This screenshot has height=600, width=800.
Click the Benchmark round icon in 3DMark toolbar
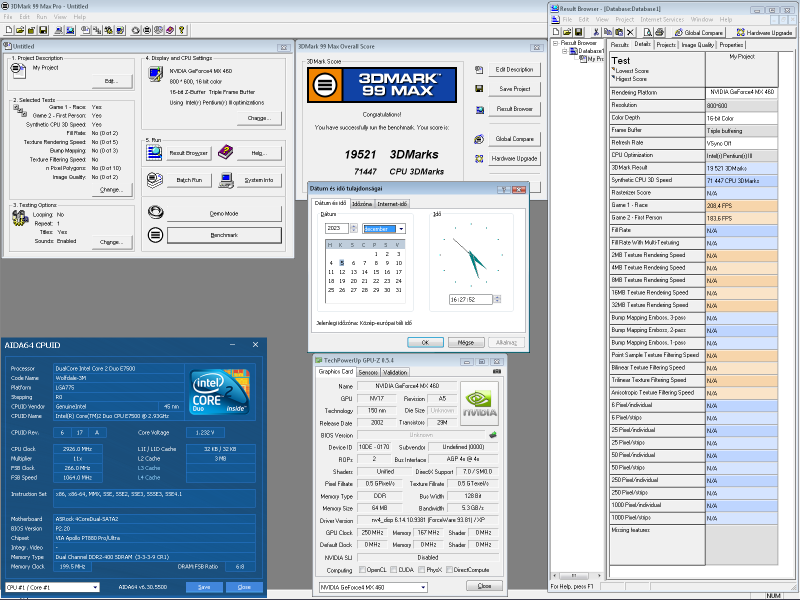click(147, 30)
